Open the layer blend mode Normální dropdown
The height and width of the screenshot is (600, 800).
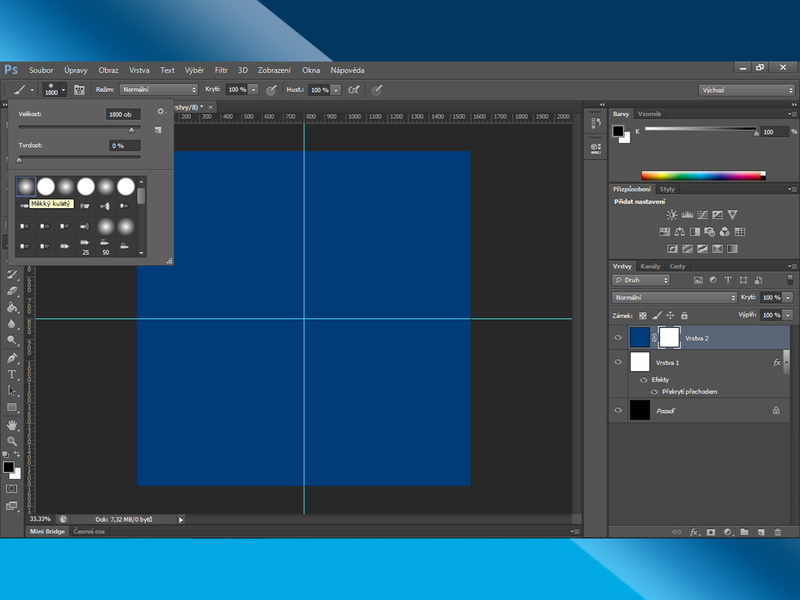[x=674, y=297]
